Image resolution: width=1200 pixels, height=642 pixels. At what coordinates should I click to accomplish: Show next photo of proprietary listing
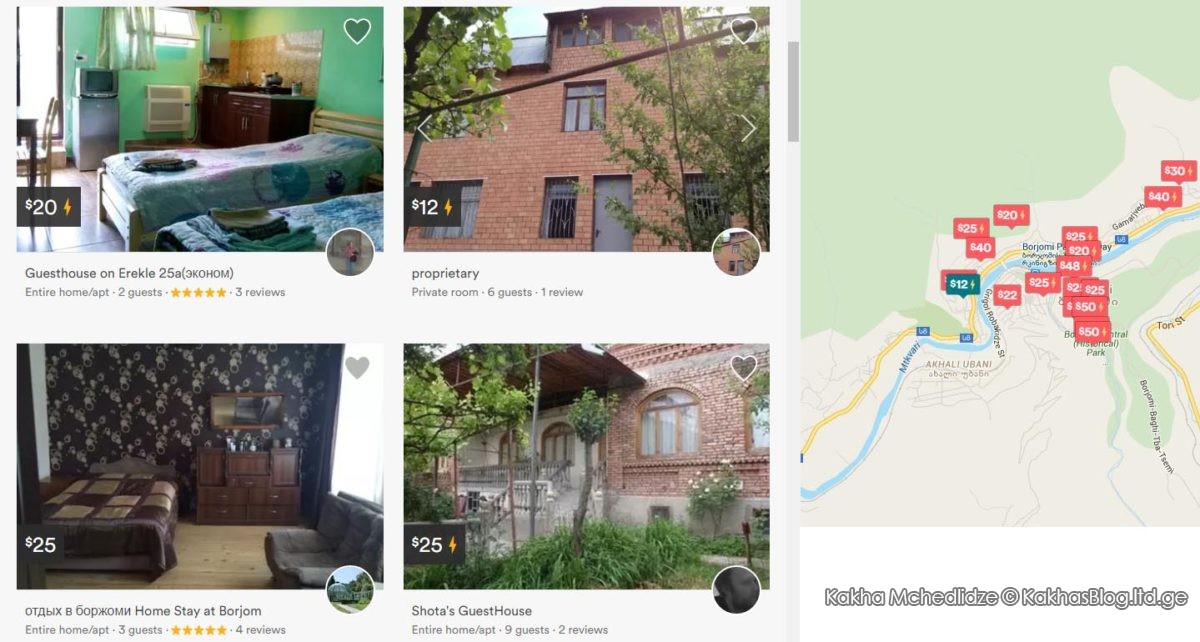coord(747,128)
